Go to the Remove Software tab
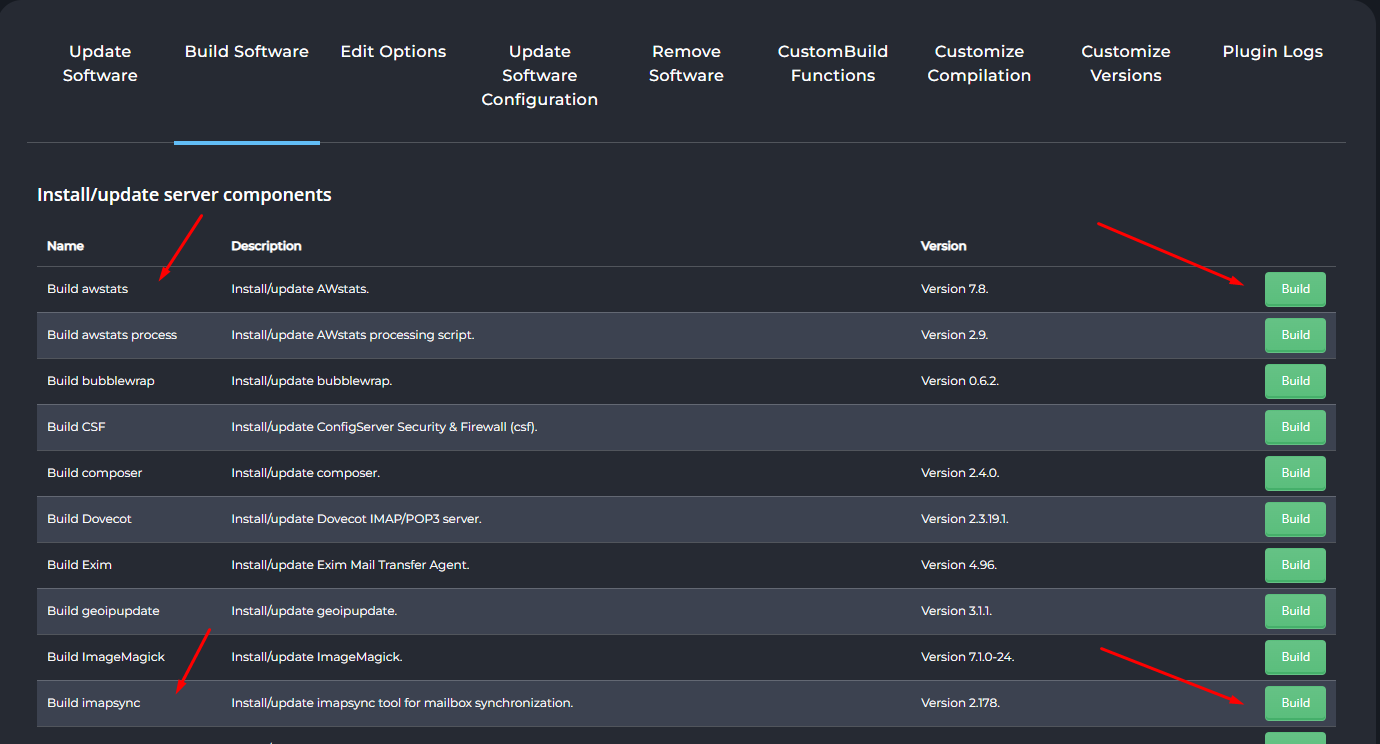This screenshot has width=1380, height=744. pyautogui.click(x=686, y=63)
